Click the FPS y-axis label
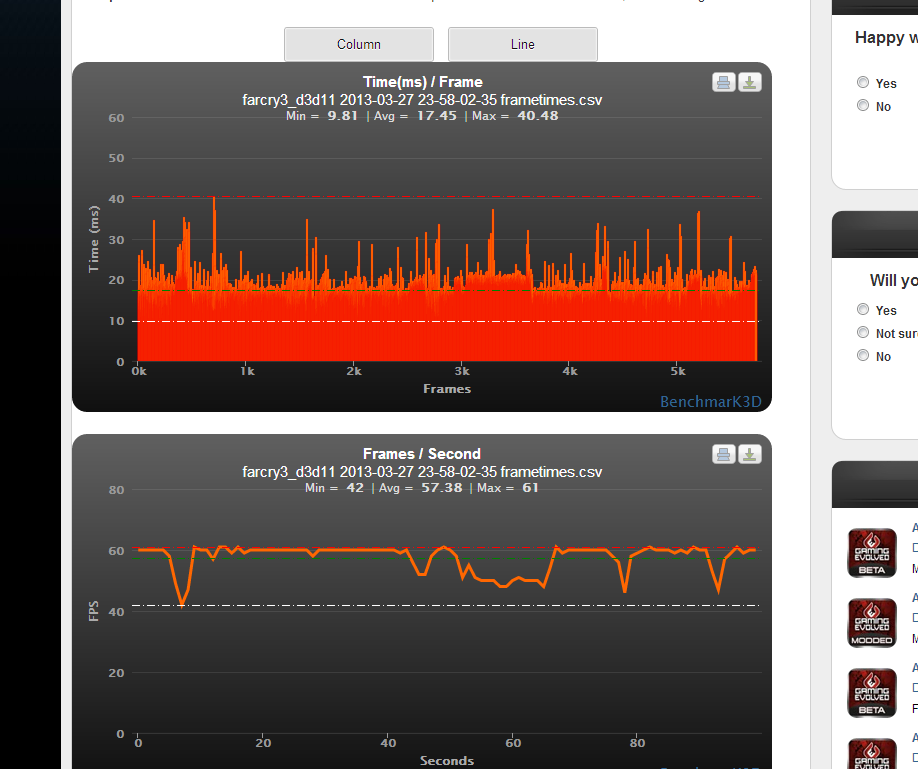This screenshot has width=918, height=769. pyautogui.click(x=94, y=611)
